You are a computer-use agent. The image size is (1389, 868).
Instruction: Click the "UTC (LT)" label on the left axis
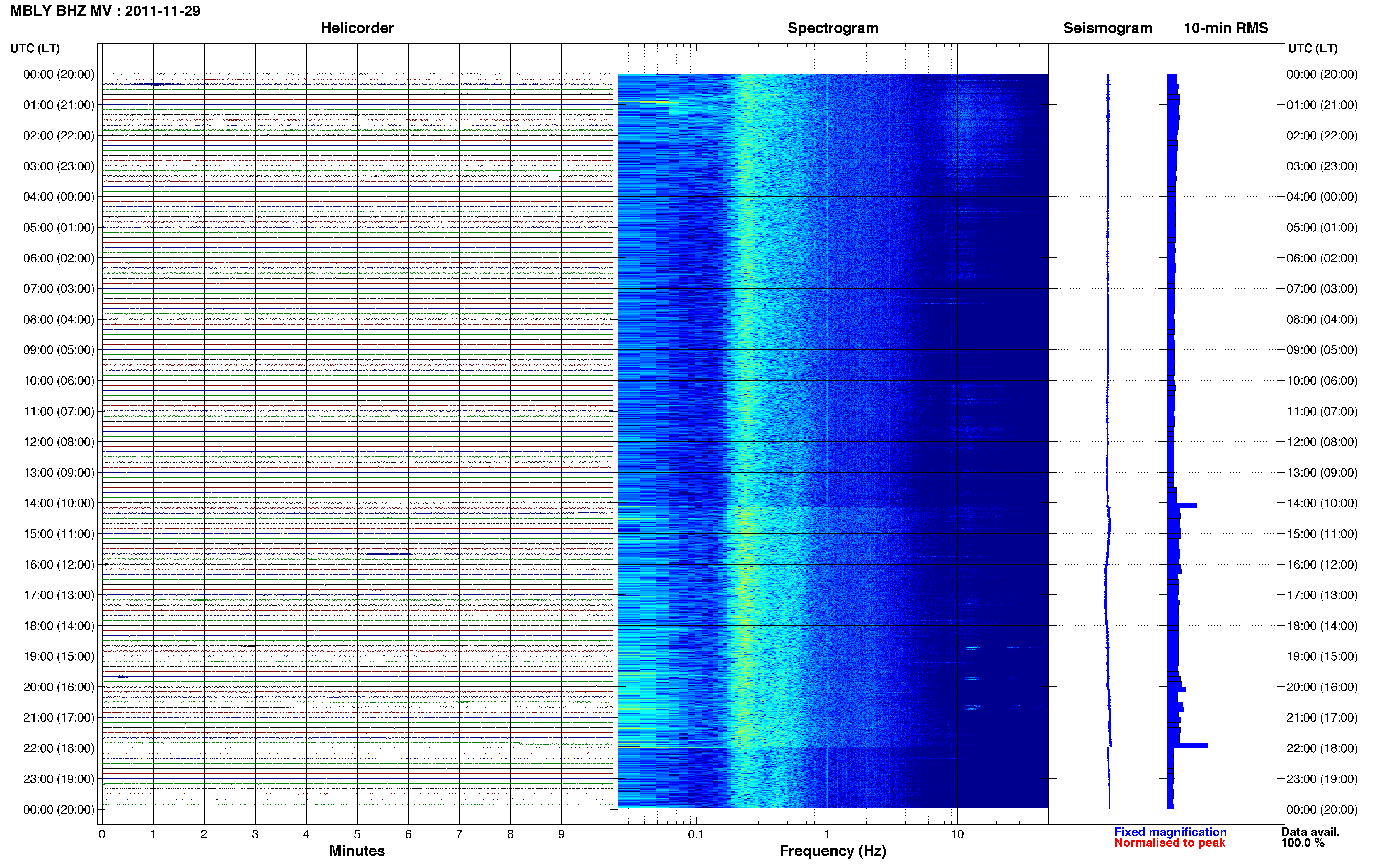35,48
